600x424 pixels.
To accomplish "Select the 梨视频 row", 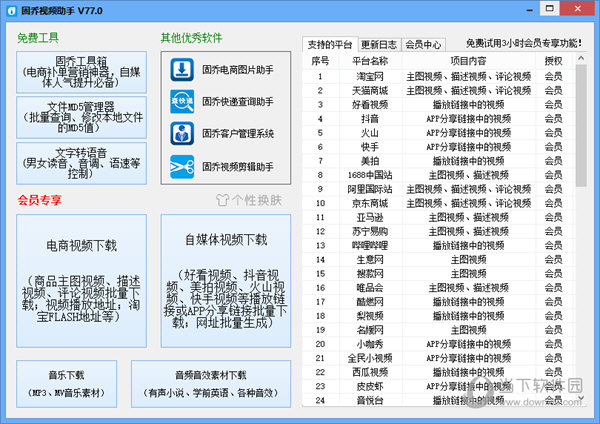I will (439, 316).
